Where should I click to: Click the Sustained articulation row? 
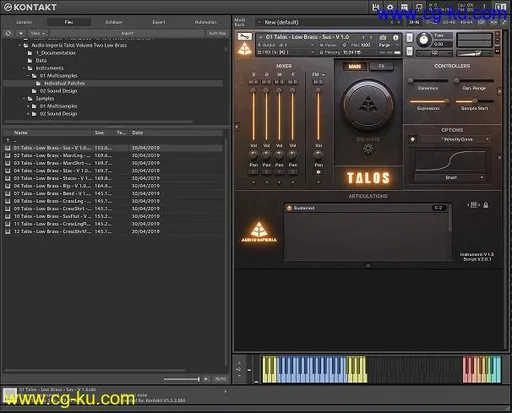(367, 208)
